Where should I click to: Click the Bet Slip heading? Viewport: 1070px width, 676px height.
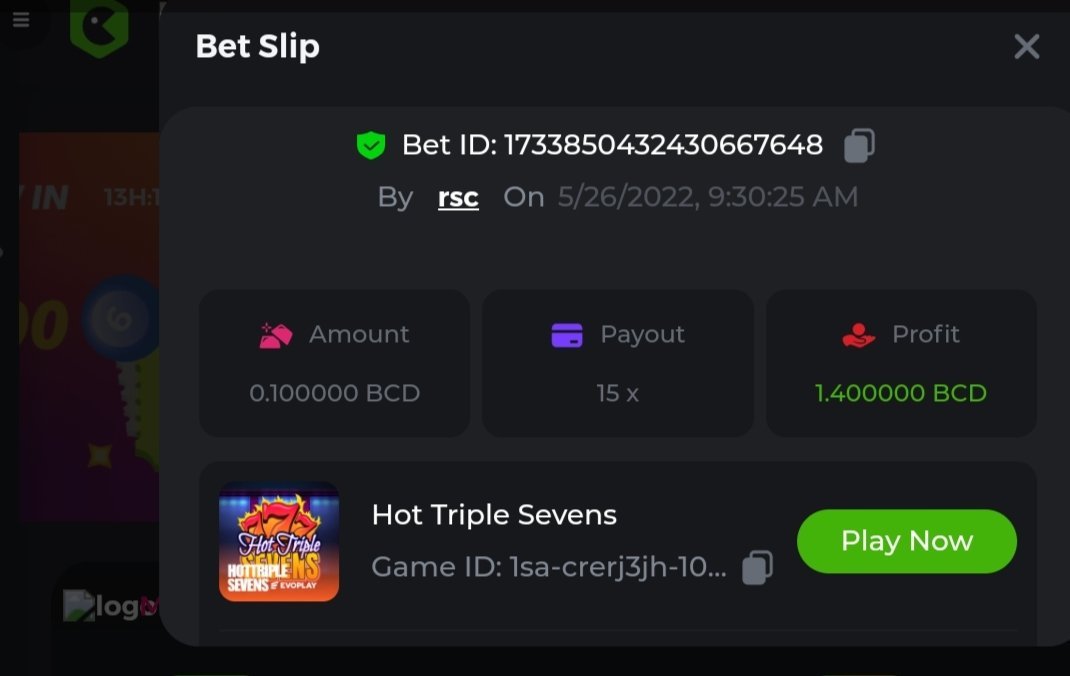click(257, 46)
